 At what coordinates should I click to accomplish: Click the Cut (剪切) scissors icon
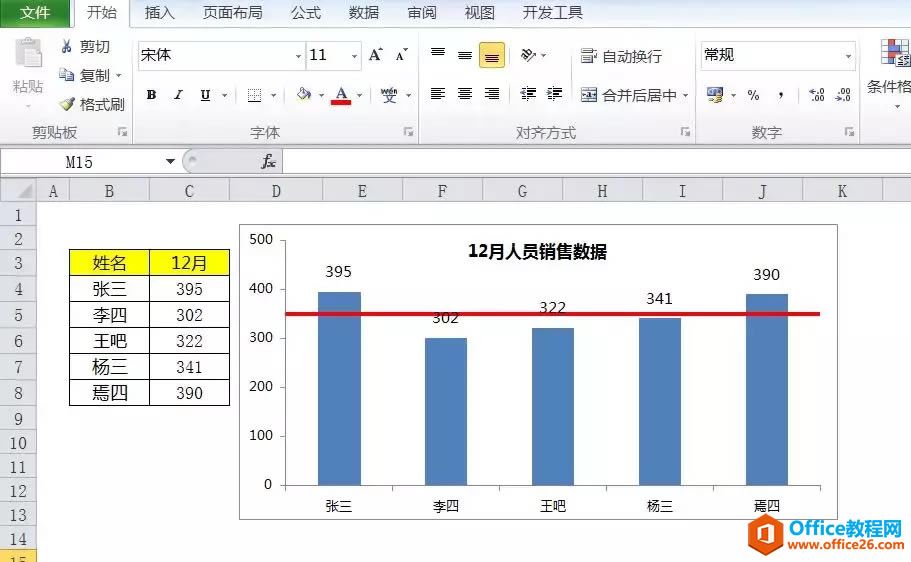66,46
